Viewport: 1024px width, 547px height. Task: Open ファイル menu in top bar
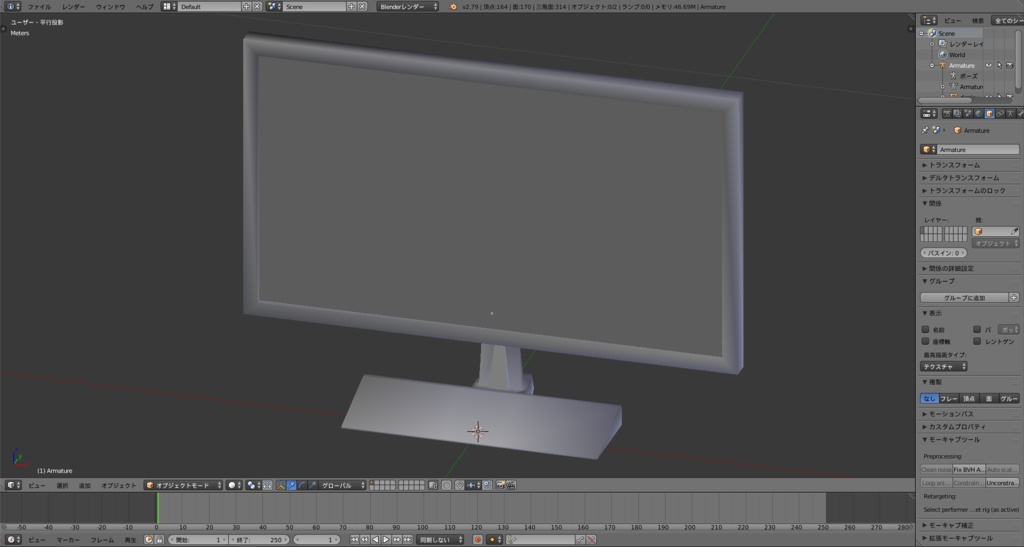[39, 7]
